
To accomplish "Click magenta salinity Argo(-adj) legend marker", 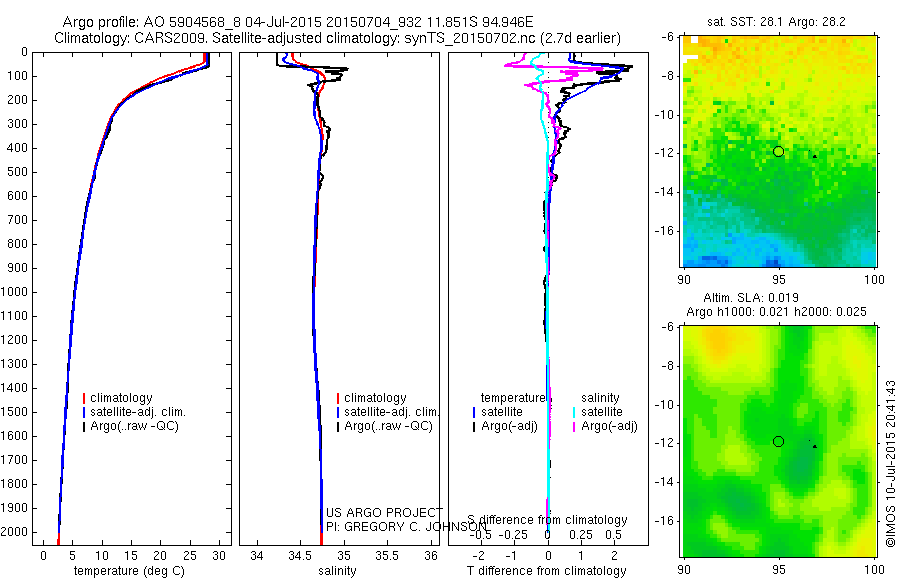I will [574, 427].
